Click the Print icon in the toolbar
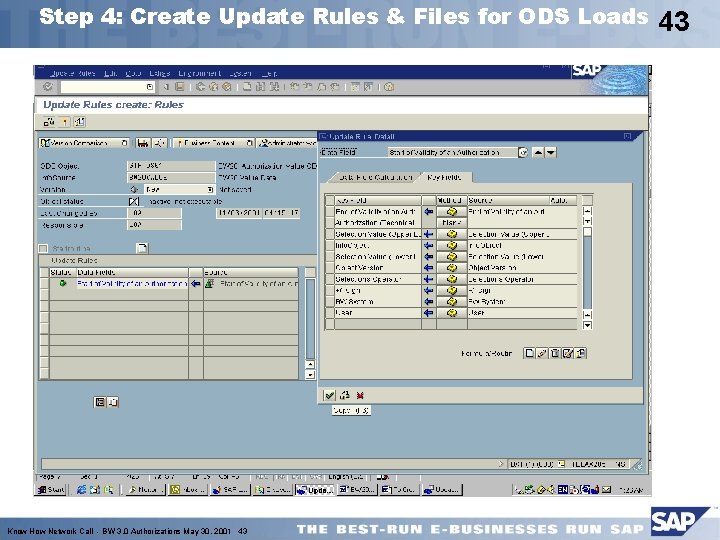 tap(248, 87)
